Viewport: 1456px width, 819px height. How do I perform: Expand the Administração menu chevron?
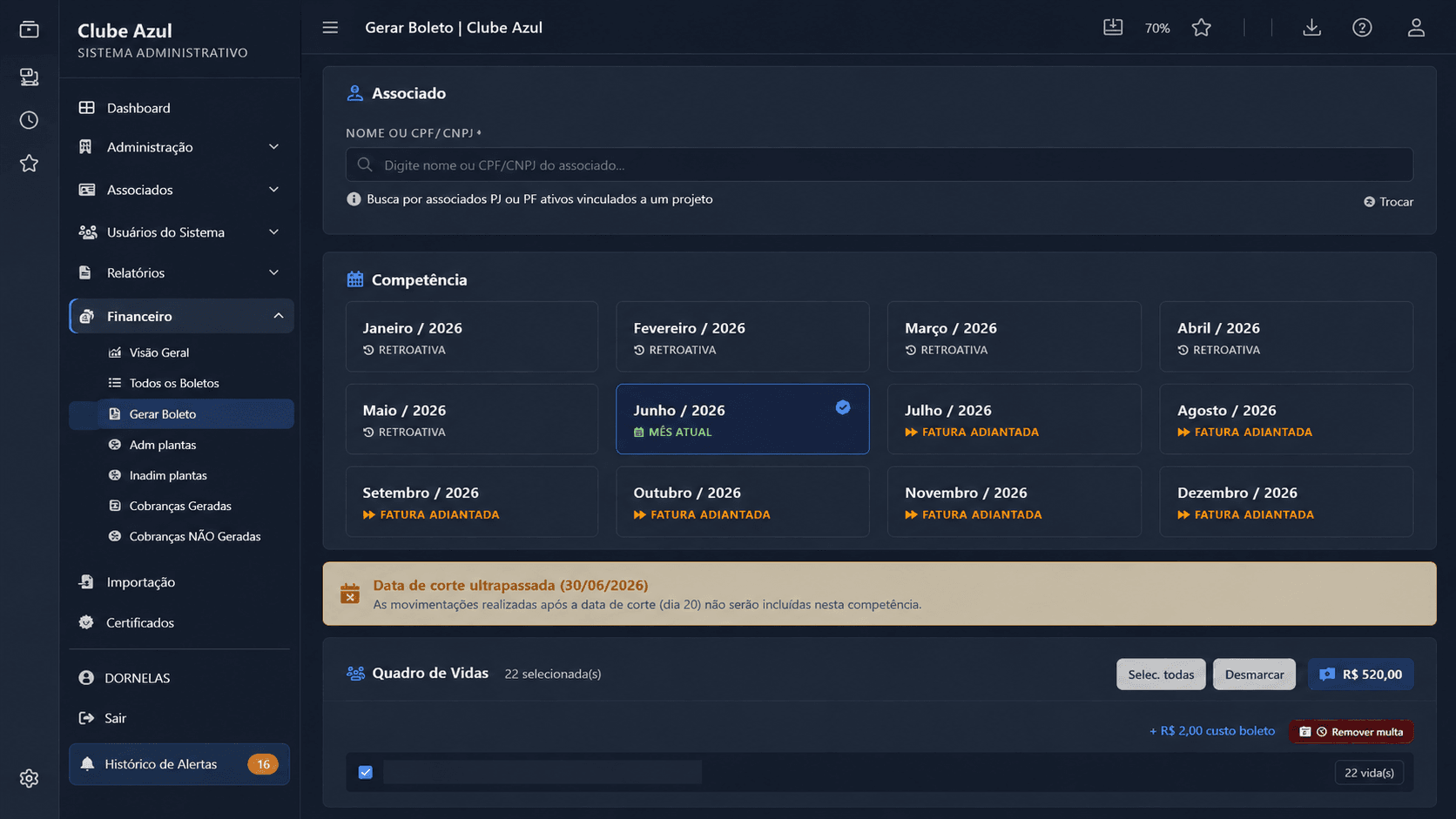point(273,147)
